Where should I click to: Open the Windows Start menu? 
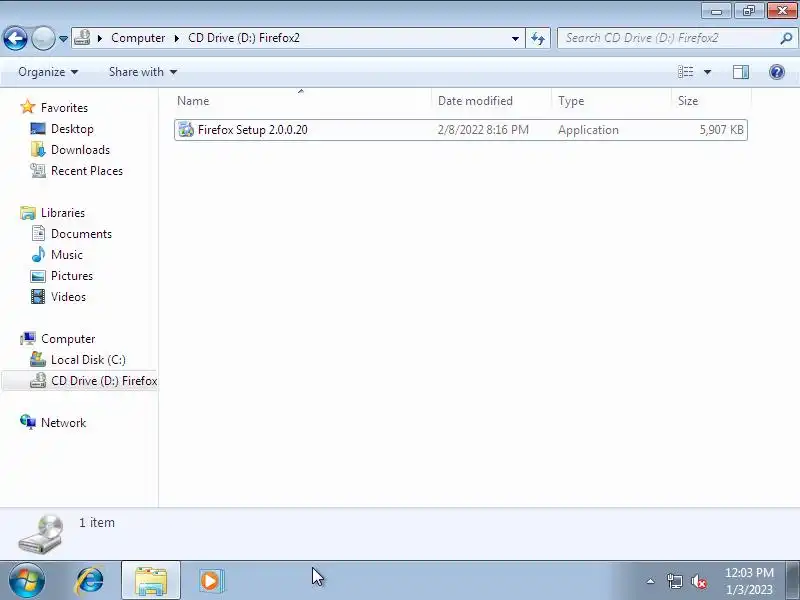tap(27, 581)
